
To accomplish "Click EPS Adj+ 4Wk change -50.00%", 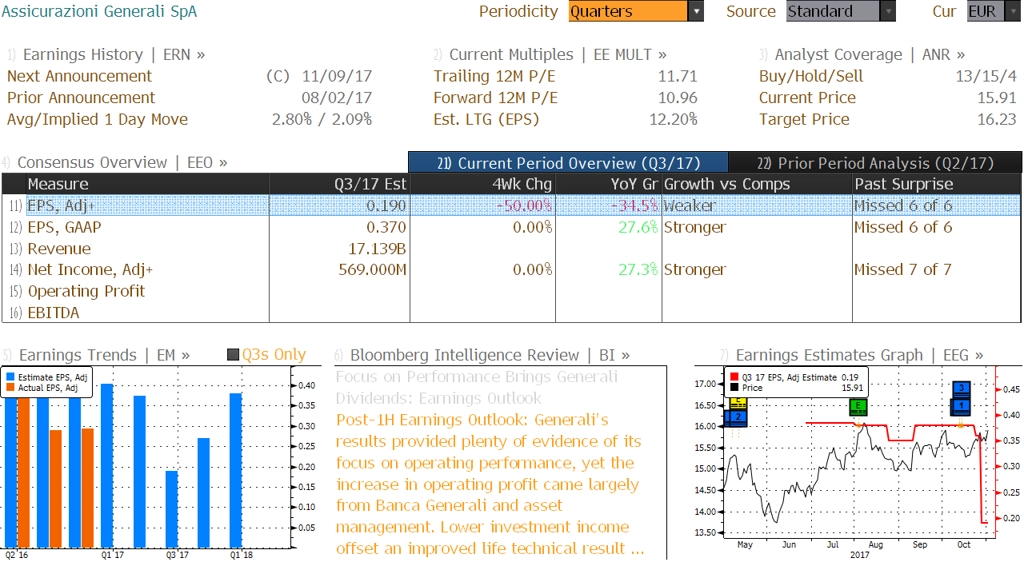I will 524,206.
